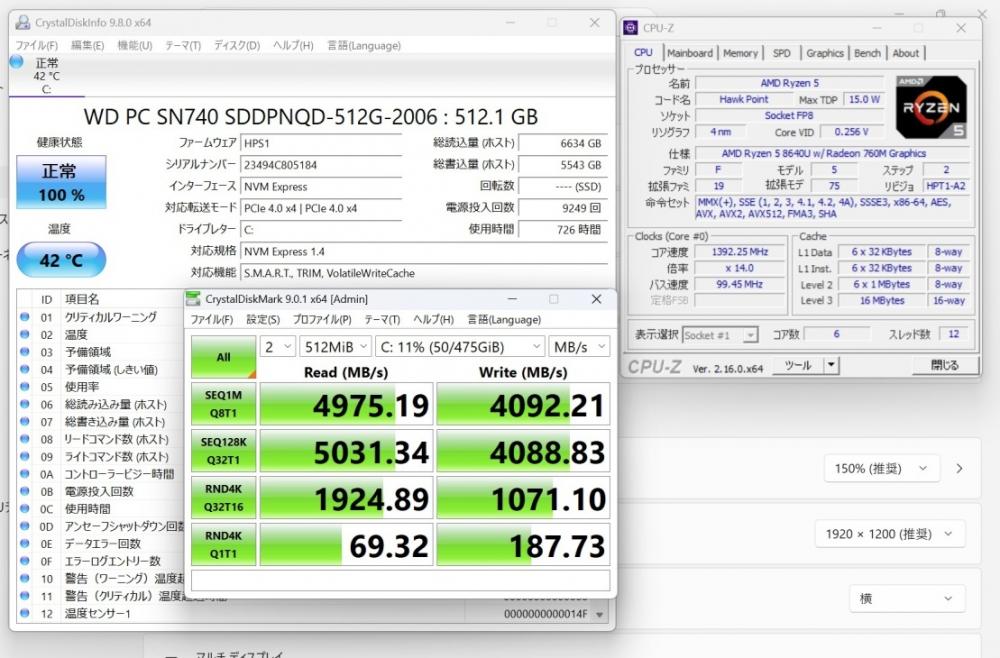This screenshot has height=658, width=1000.
Task: Click serial number field 23494C805184
Action: 321,165
